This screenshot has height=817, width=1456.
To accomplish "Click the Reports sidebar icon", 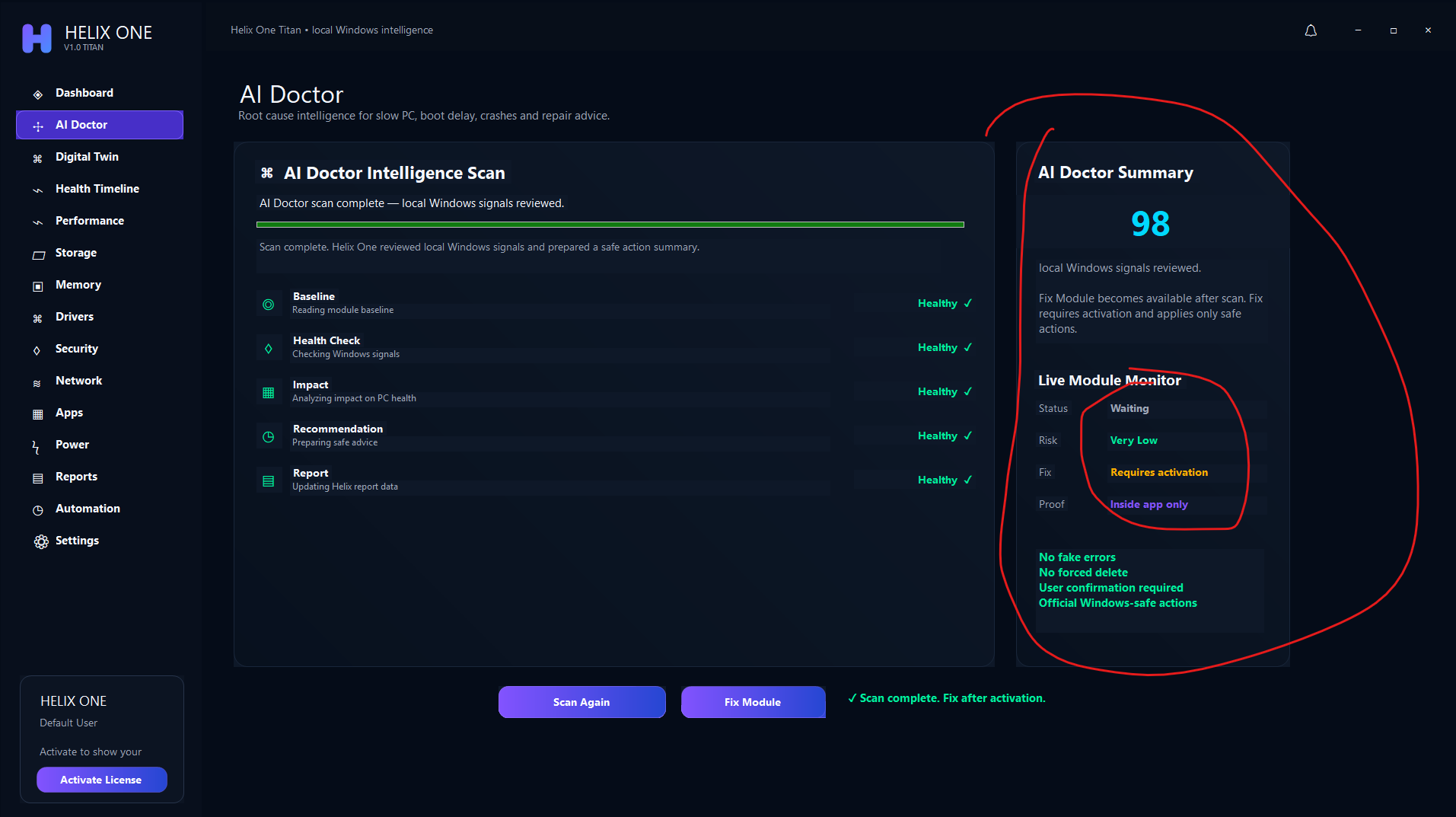I will pos(37,478).
